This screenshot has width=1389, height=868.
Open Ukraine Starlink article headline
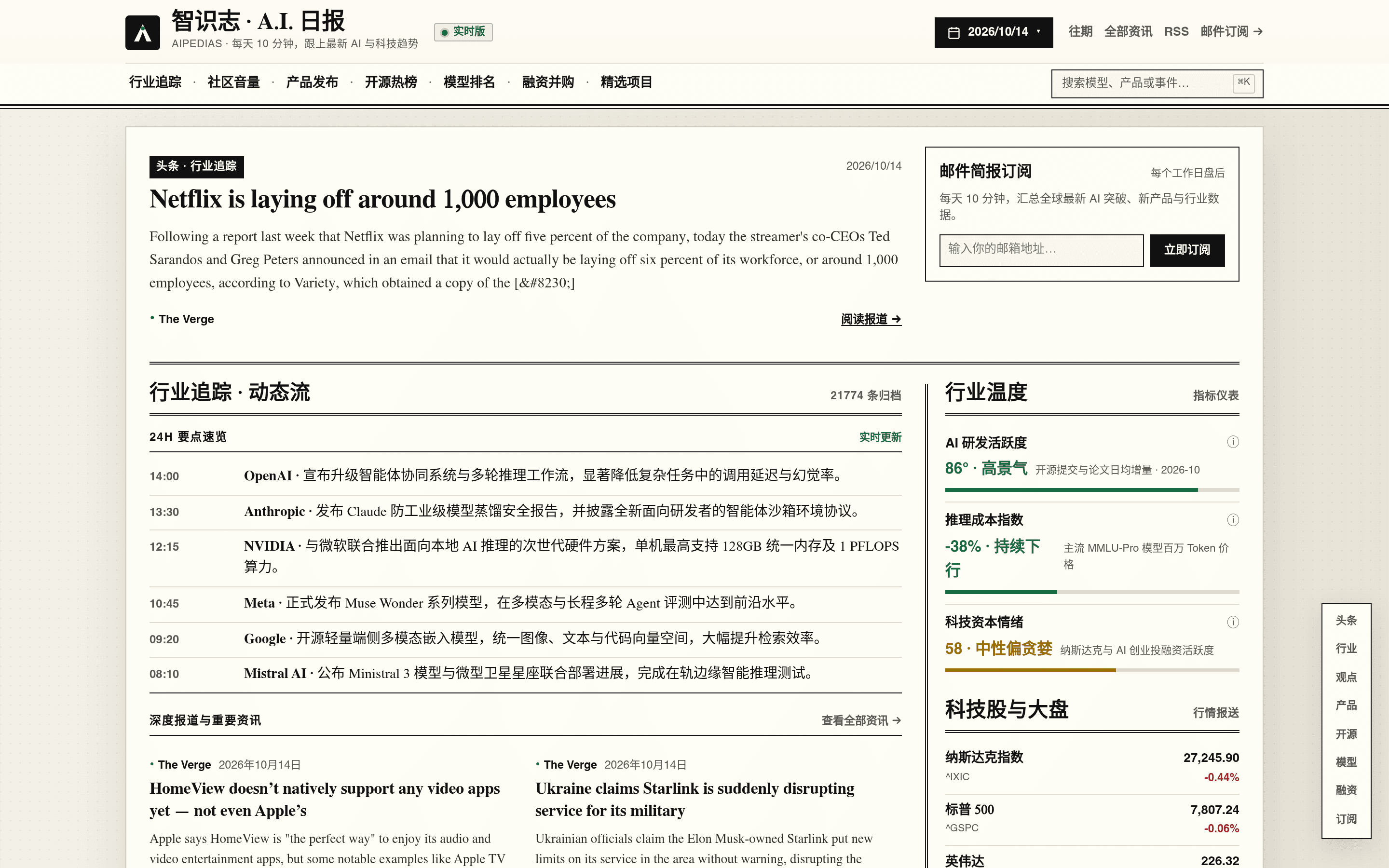[694, 800]
